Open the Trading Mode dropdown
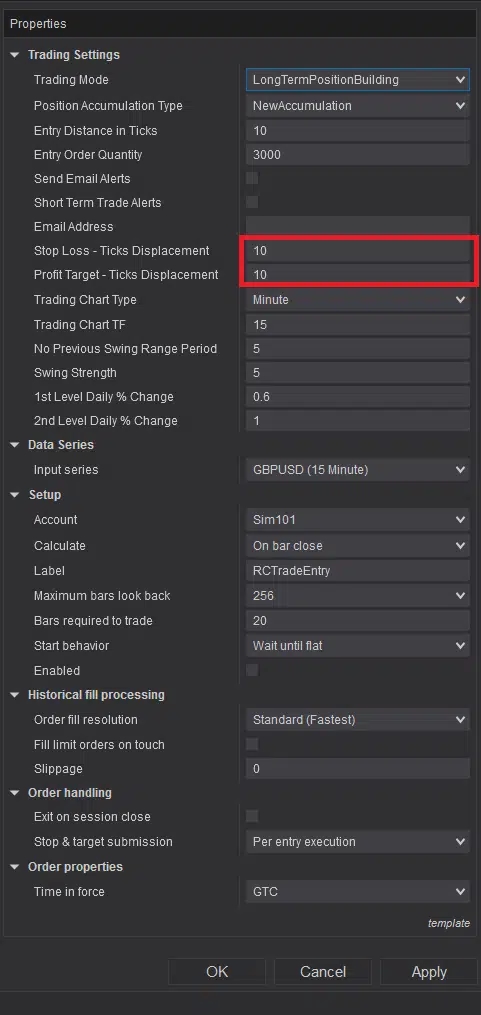 click(357, 80)
